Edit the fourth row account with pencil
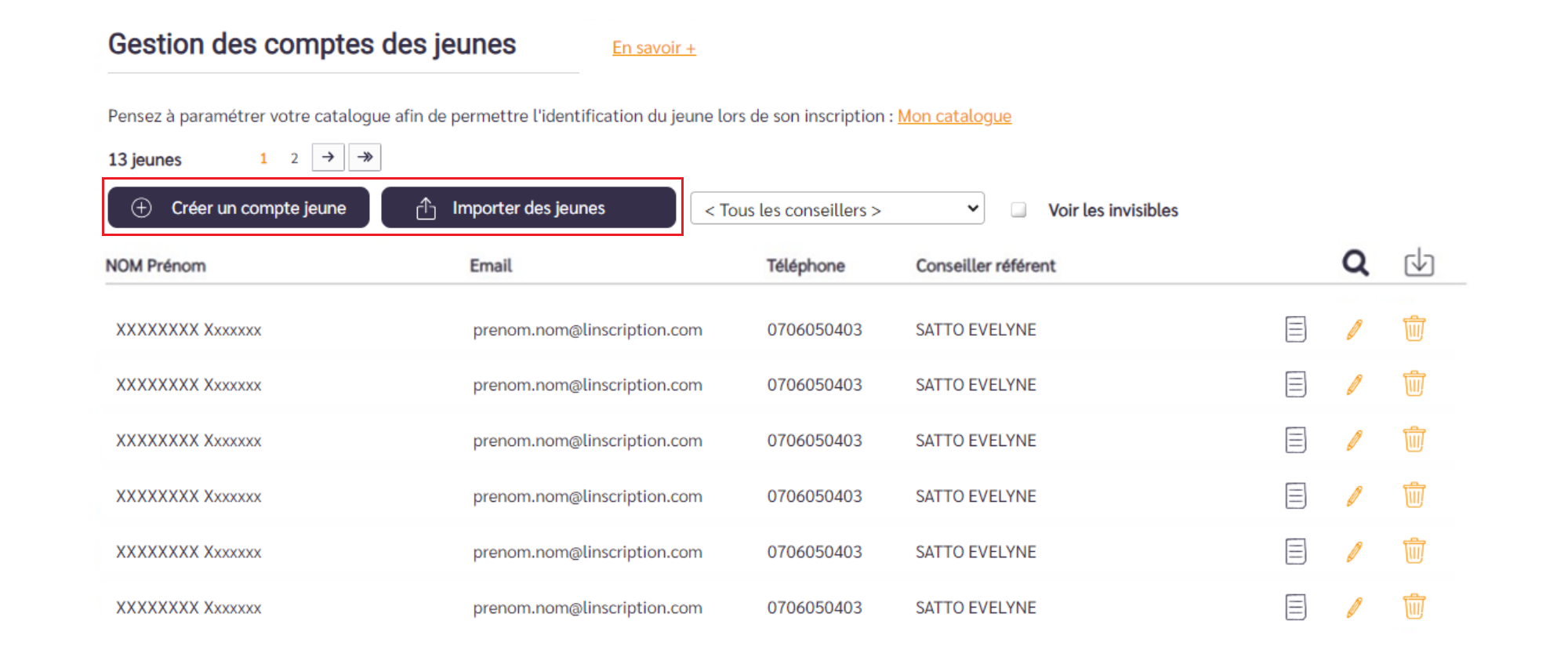 1354,495
